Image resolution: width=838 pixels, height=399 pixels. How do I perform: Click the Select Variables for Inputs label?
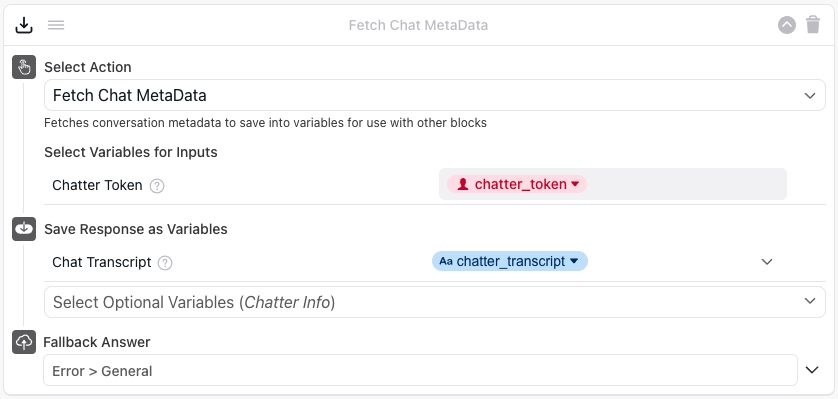pos(131,152)
